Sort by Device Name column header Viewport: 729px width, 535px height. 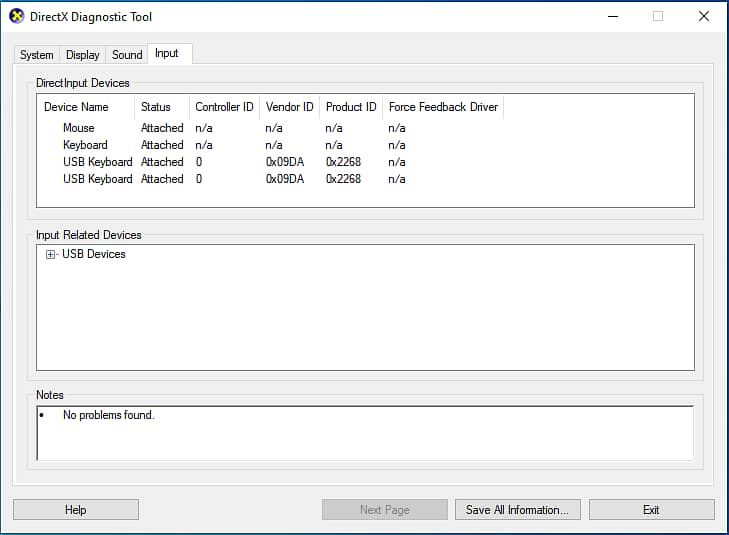coord(86,107)
